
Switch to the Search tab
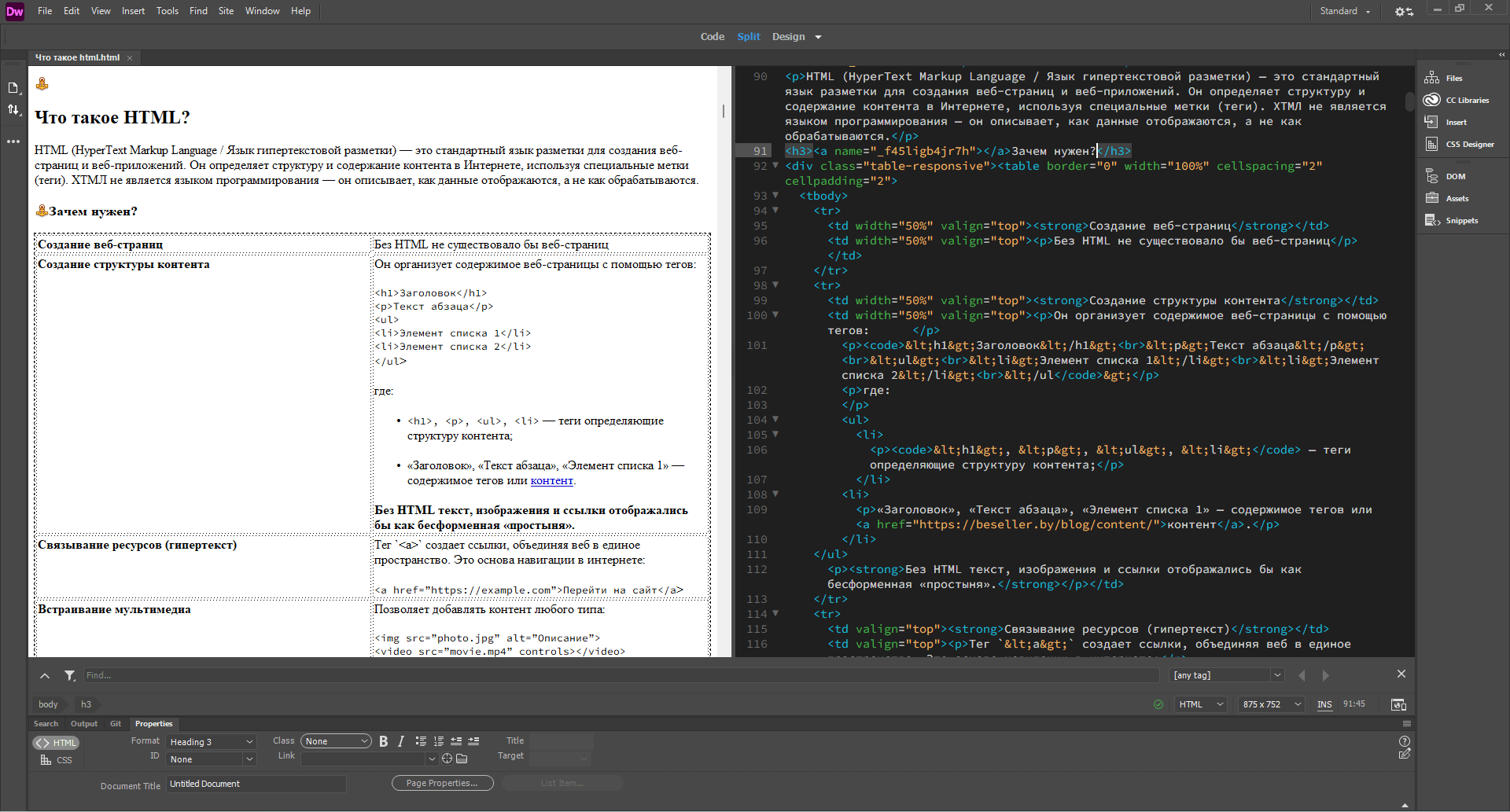click(x=46, y=723)
